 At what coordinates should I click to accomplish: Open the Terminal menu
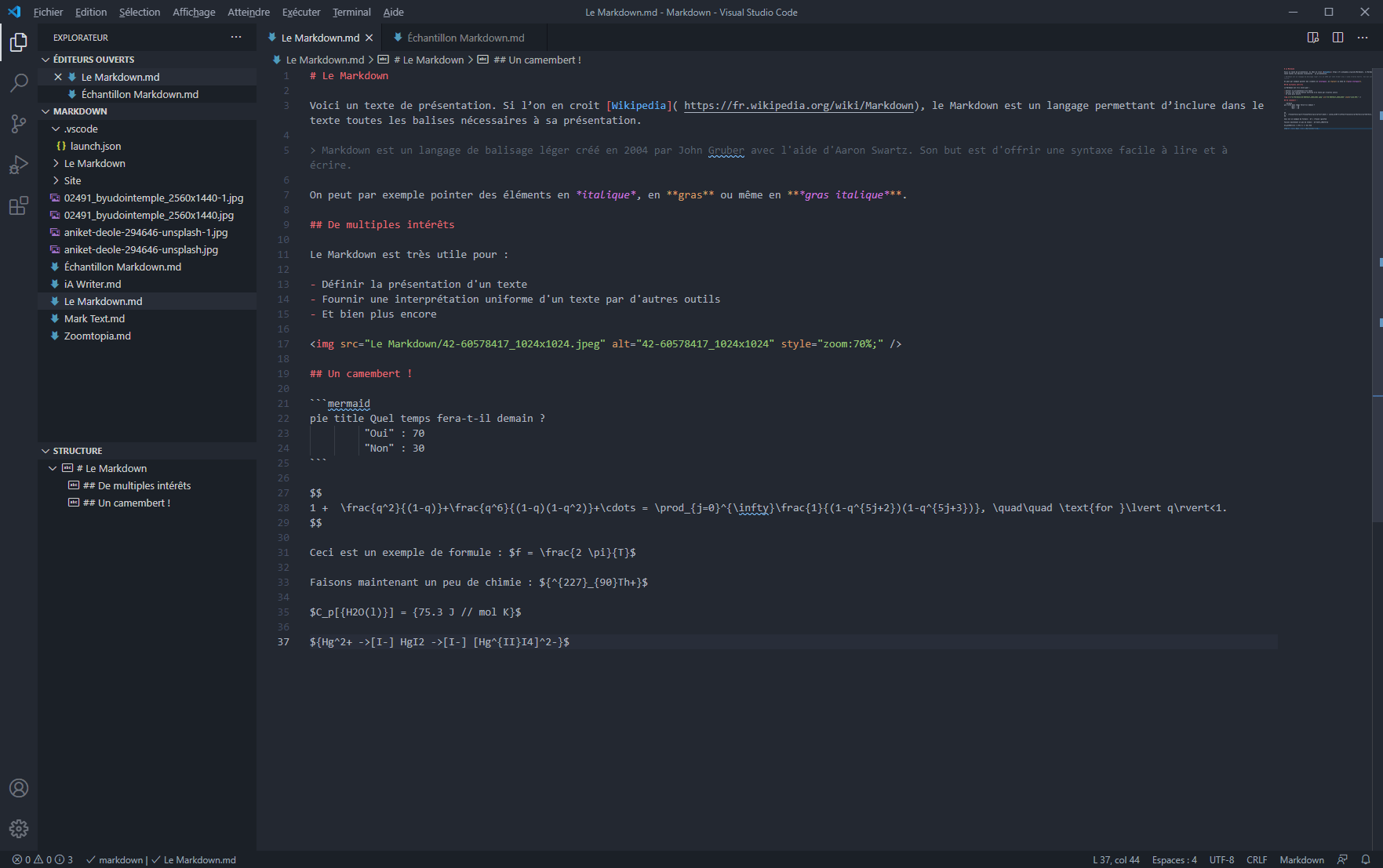(351, 12)
